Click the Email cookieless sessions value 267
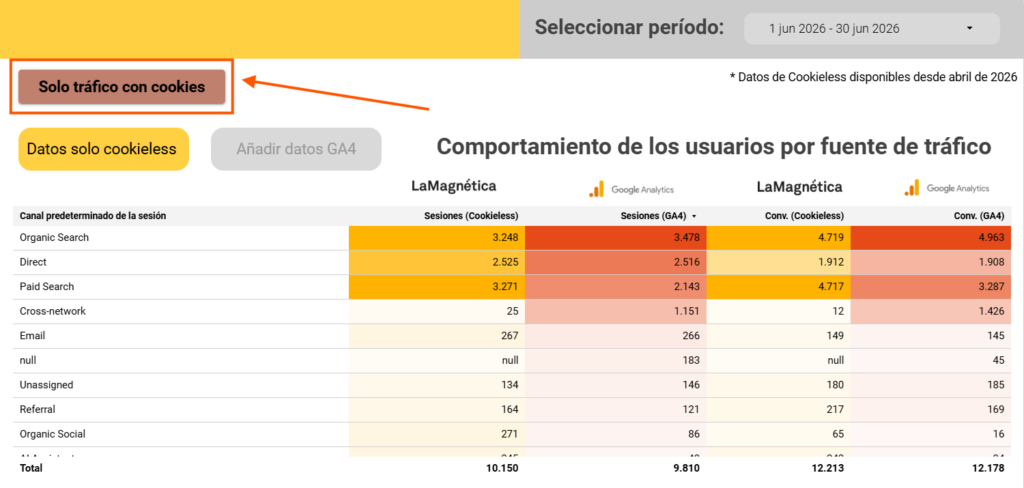Screen dimensions: 1024x488 tap(510, 336)
